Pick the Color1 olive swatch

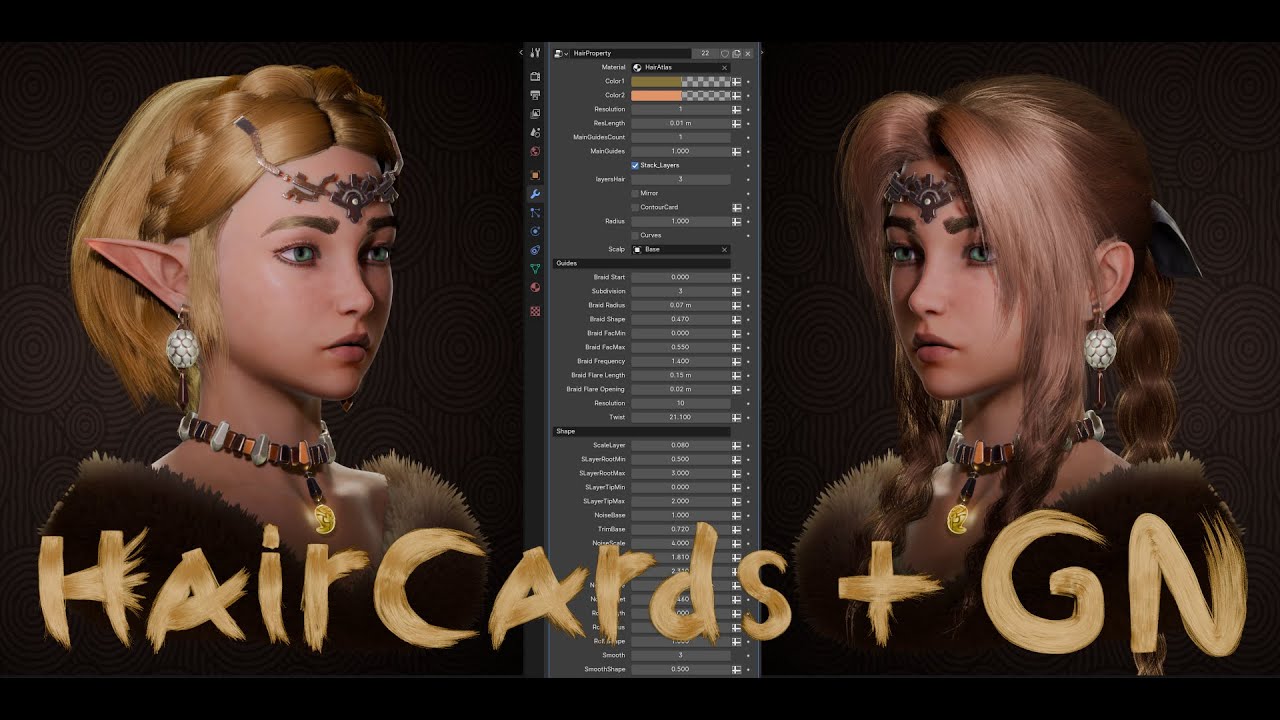656,81
